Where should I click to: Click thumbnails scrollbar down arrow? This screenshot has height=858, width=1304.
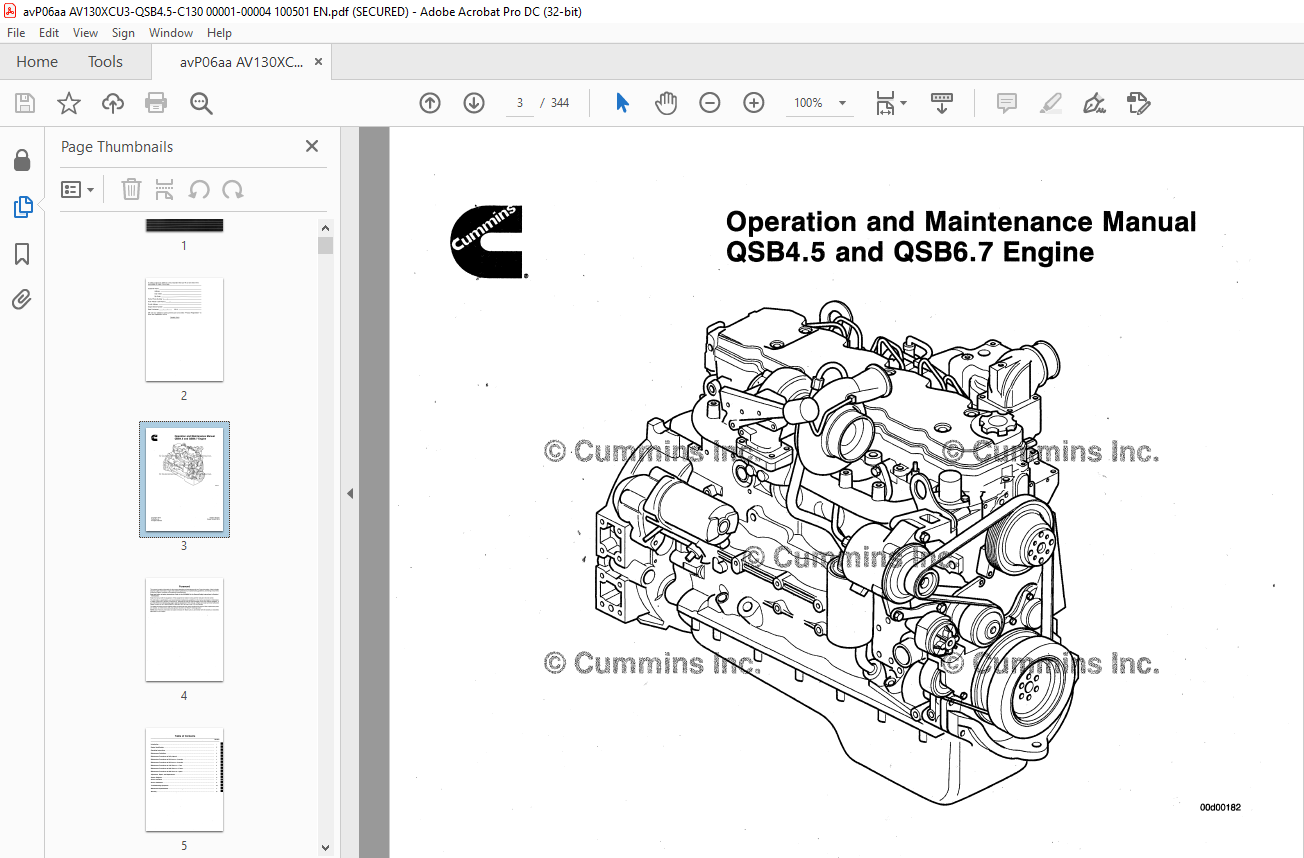click(x=325, y=847)
